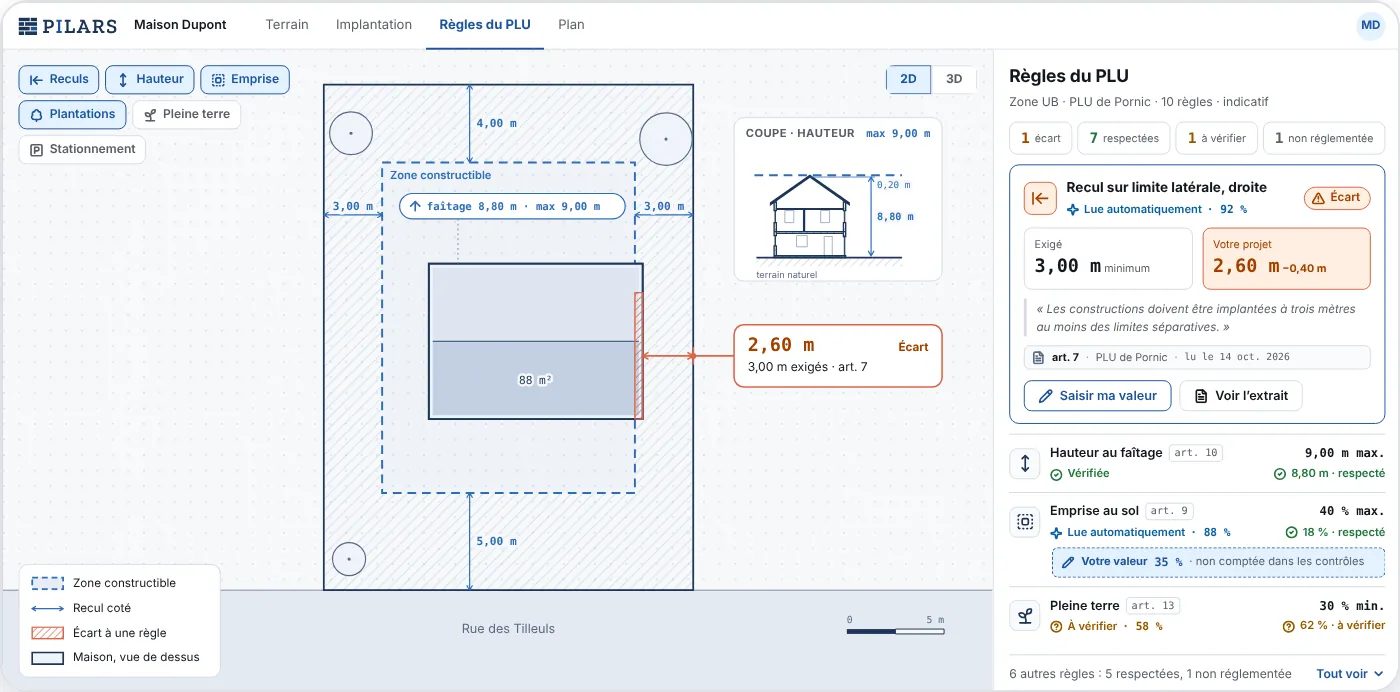The height and width of the screenshot is (692, 1400).
Task: Open the MD user avatar menu
Action: (1370, 25)
